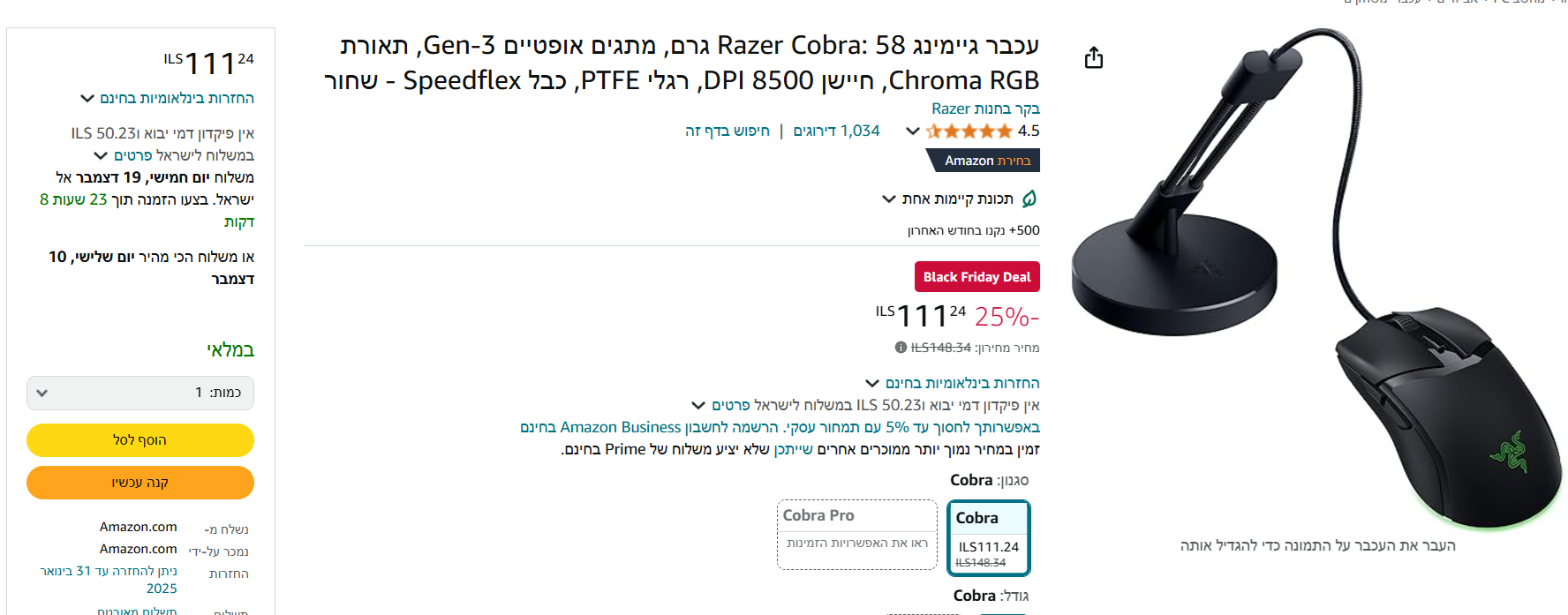Image resolution: width=1568 pixels, height=615 pixels.
Task: Click the 4.5 star rating stars
Action: click(x=969, y=131)
